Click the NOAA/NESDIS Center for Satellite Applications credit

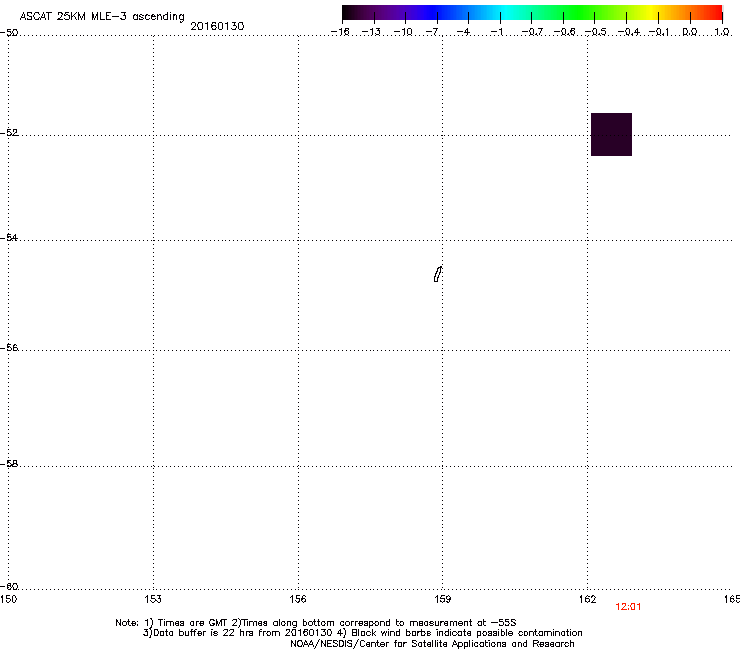[432, 644]
